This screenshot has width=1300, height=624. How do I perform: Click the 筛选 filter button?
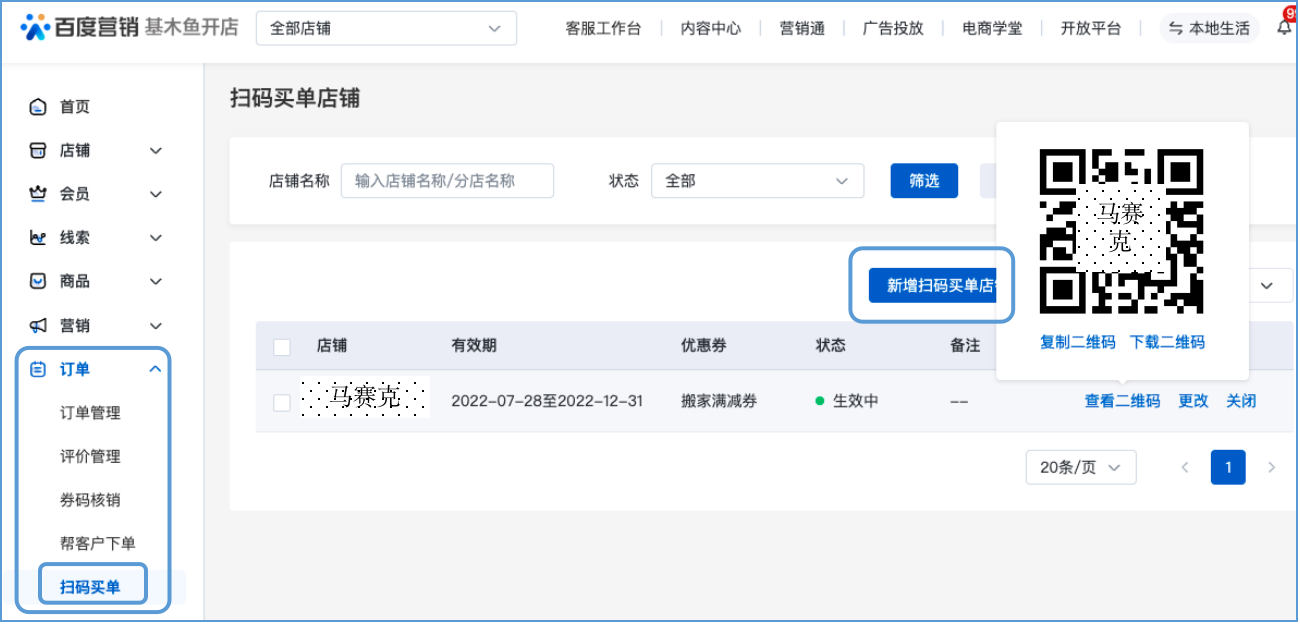tap(924, 180)
